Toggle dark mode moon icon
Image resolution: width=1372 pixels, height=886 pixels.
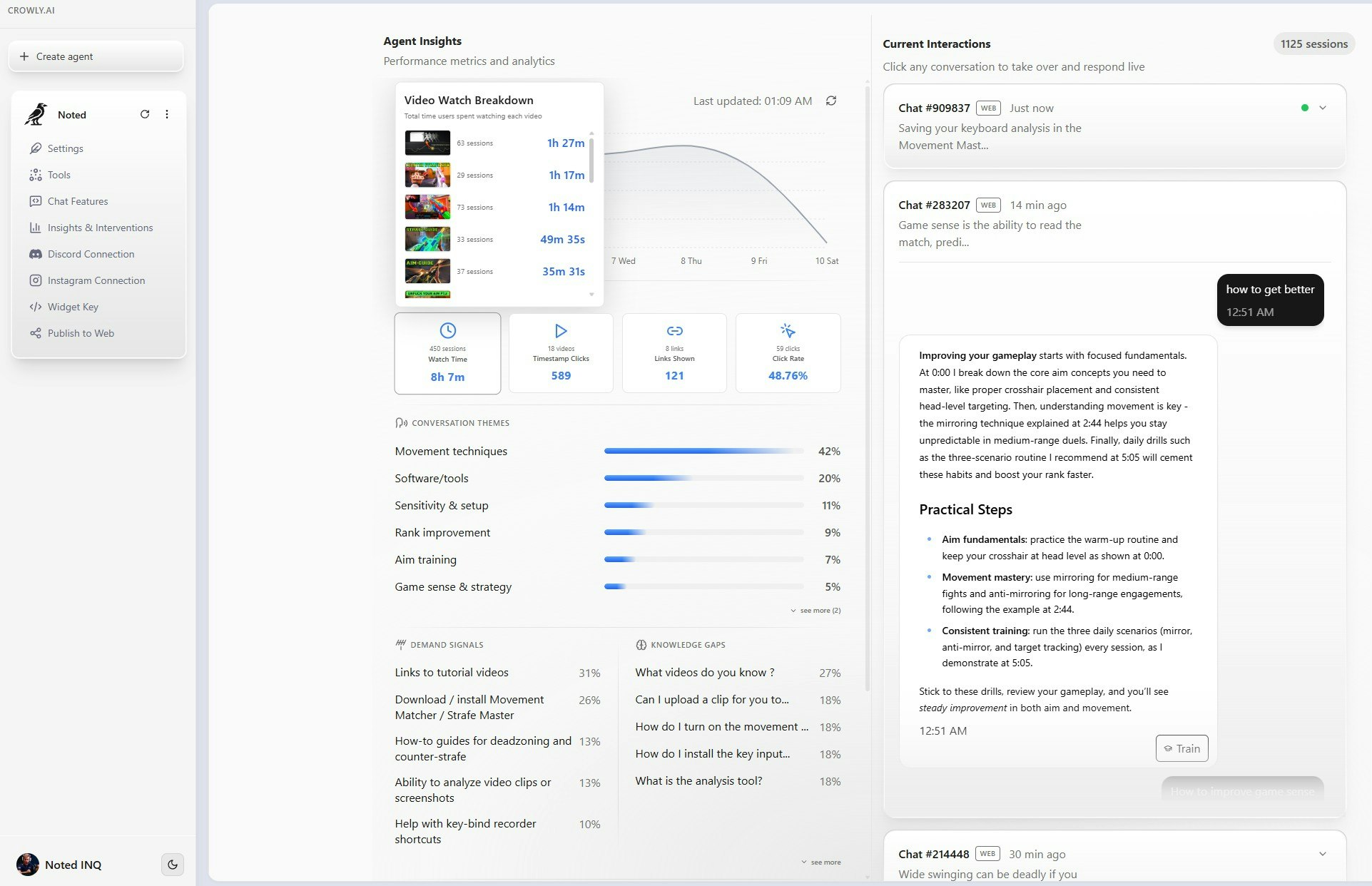(173, 865)
